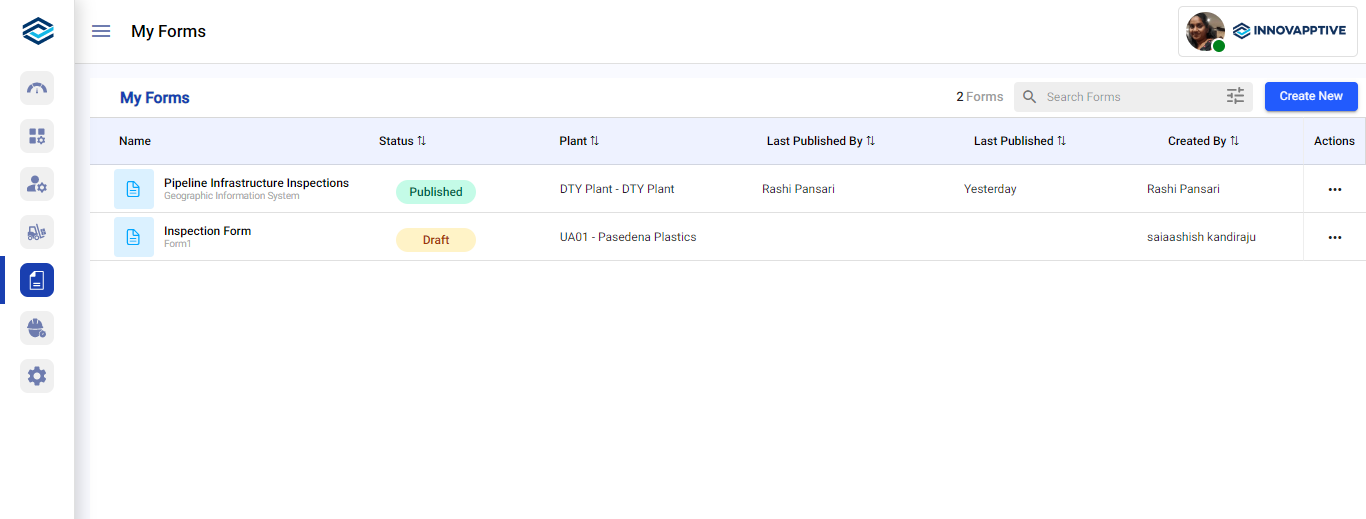Sort by Last Published By column
Viewport: 1366px width, 519px height.
pos(870,141)
